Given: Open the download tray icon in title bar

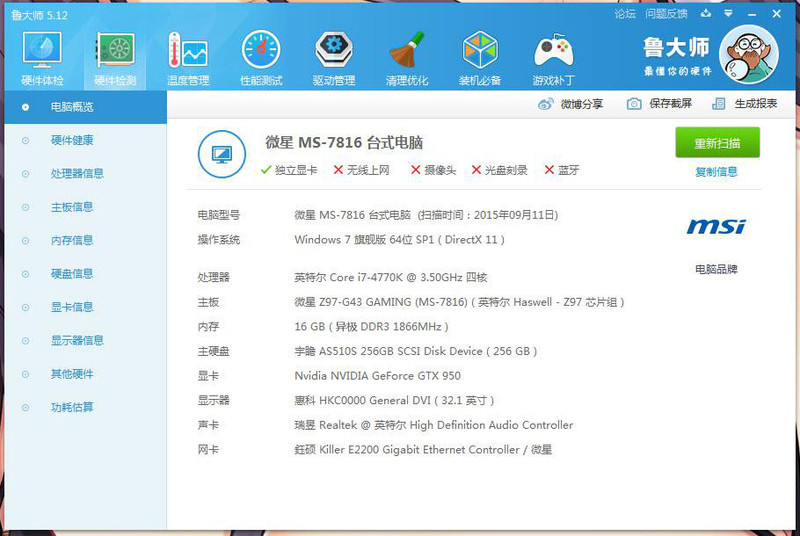Looking at the screenshot, I should [706, 14].
